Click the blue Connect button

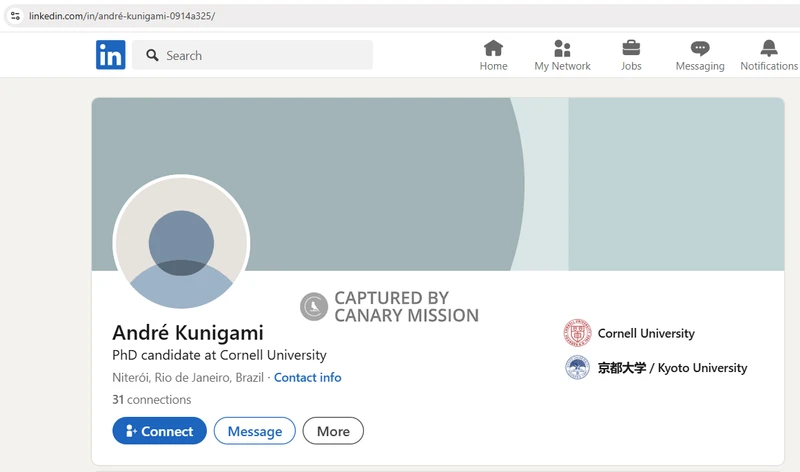pyautogui.click(x=159, y=431)
